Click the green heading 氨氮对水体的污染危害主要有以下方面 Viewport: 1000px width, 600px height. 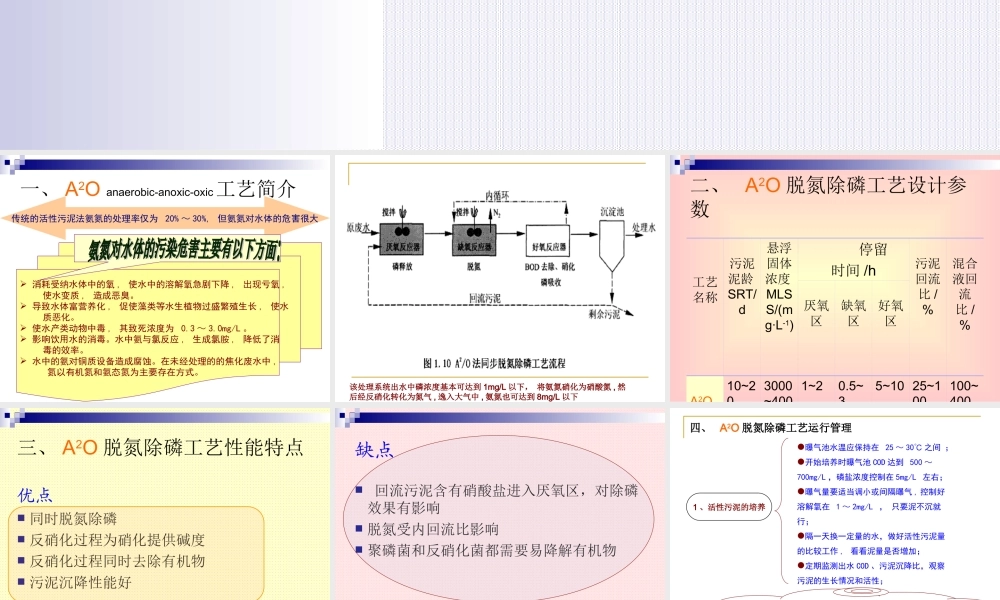coord(184,249)
